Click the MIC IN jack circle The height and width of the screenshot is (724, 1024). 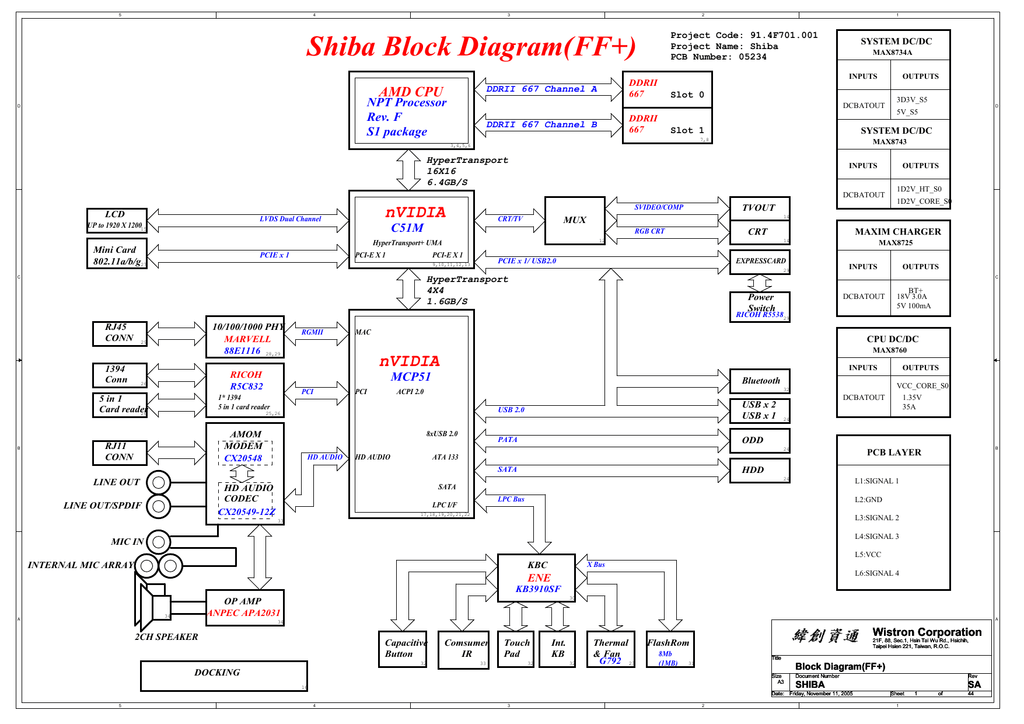159,542
